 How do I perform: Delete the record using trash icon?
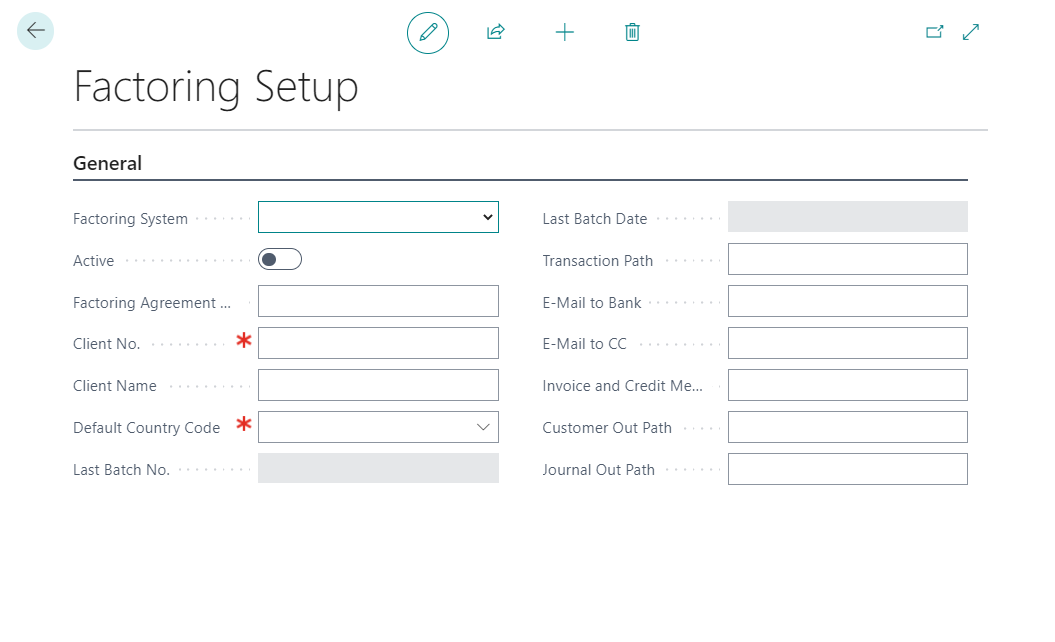click(x=632, y=33)
